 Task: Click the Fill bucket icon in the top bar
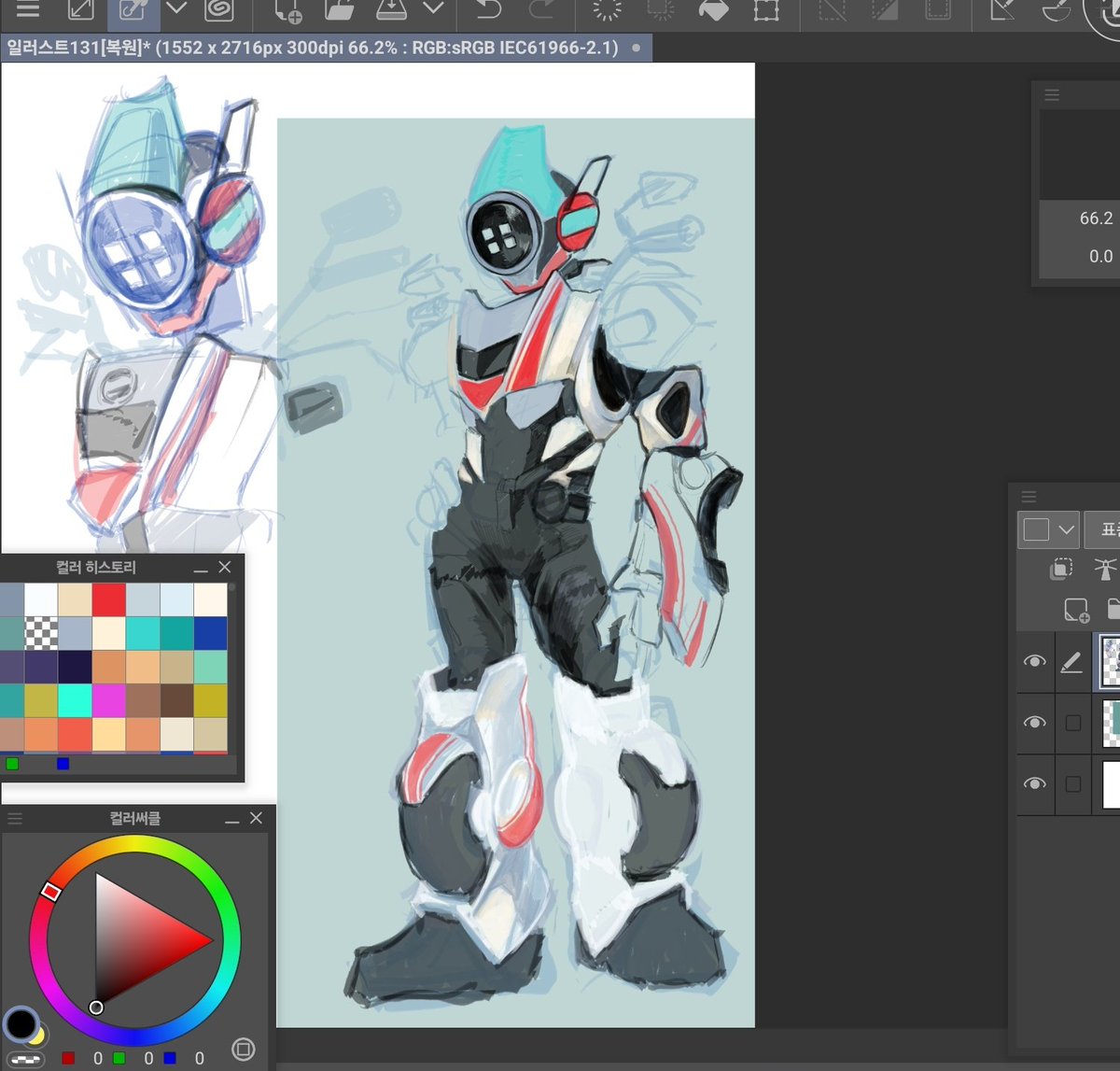pos(713,9)
